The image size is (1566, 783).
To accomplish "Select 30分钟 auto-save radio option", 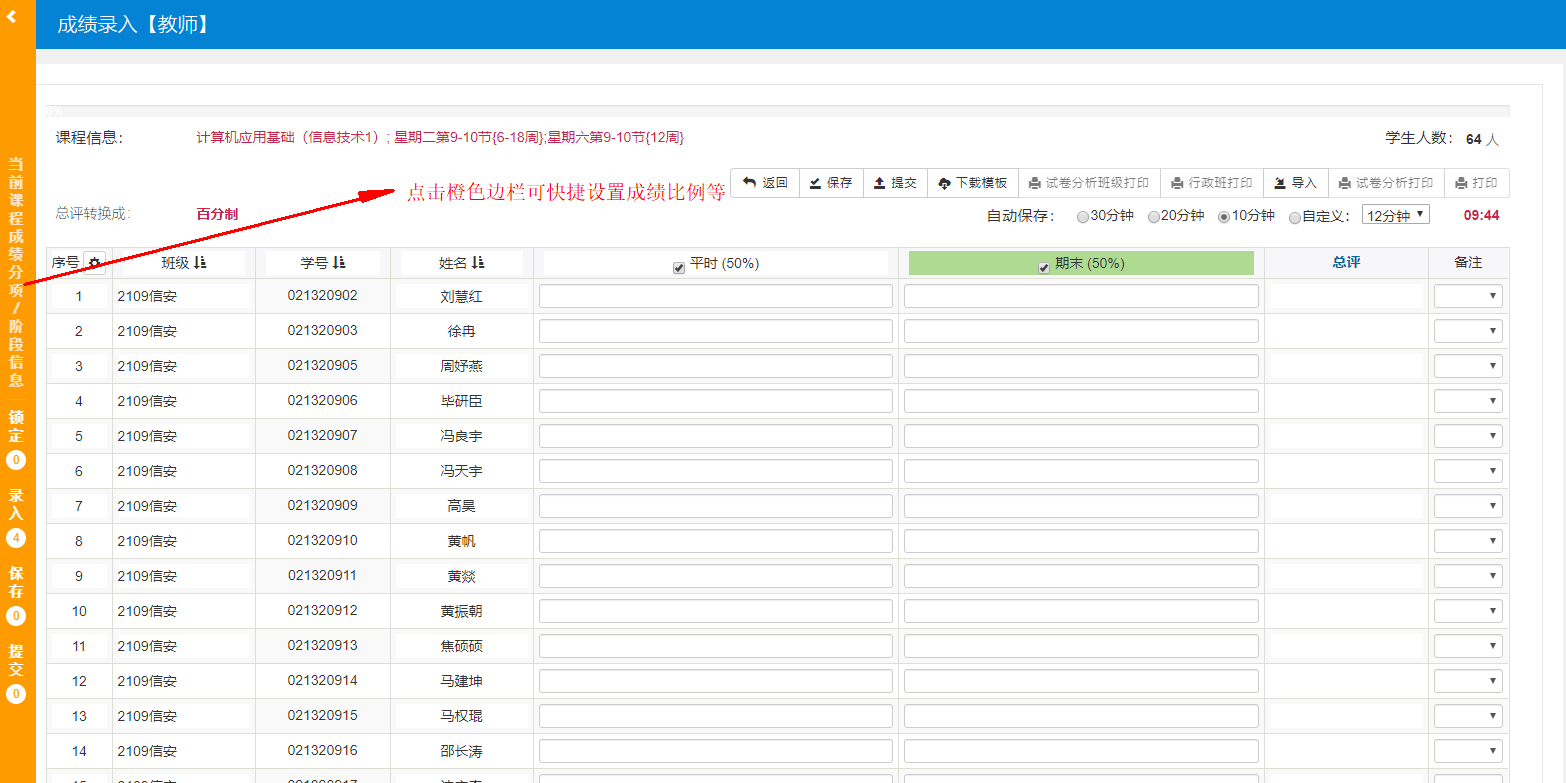I will pyautogui.click(x=1083, y=217).
